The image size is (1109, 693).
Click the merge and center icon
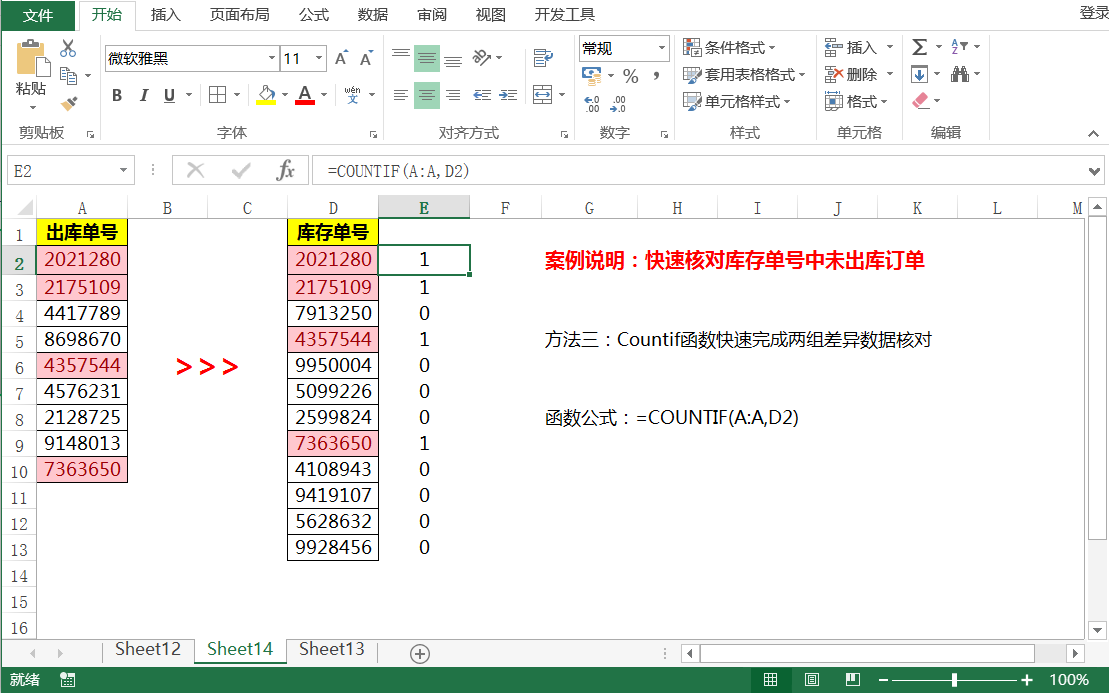pyautogui.click(x=543, y=95)
